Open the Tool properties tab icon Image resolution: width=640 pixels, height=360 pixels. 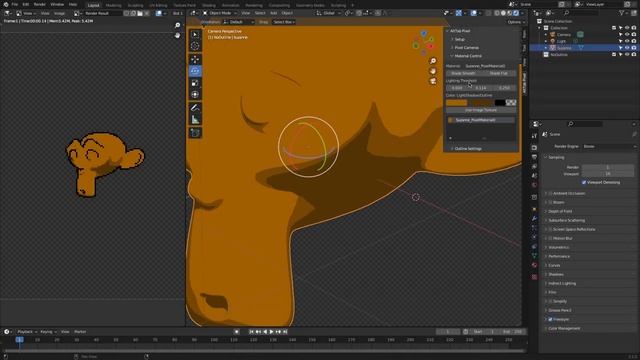point(534,136)
